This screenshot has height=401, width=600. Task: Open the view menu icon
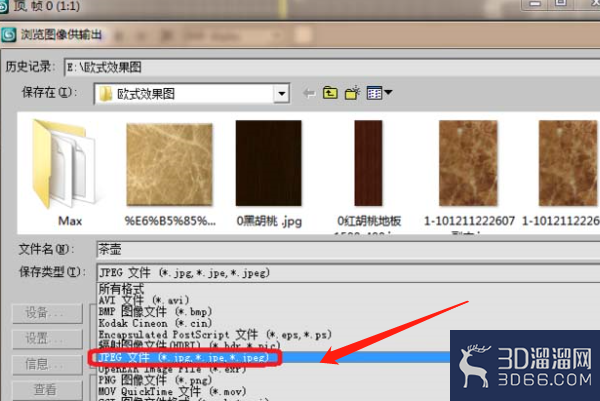[x=379, y=93]
